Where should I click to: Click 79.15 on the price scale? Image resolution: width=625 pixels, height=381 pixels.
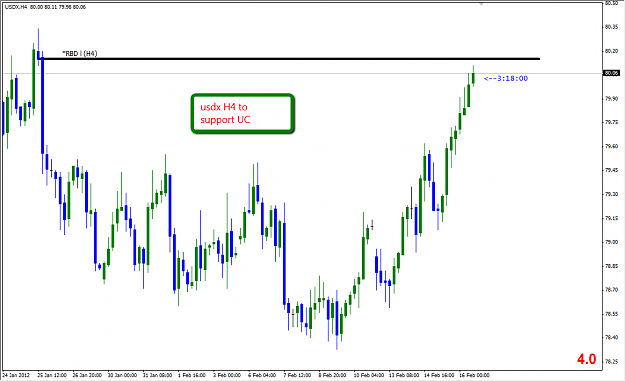611,218
